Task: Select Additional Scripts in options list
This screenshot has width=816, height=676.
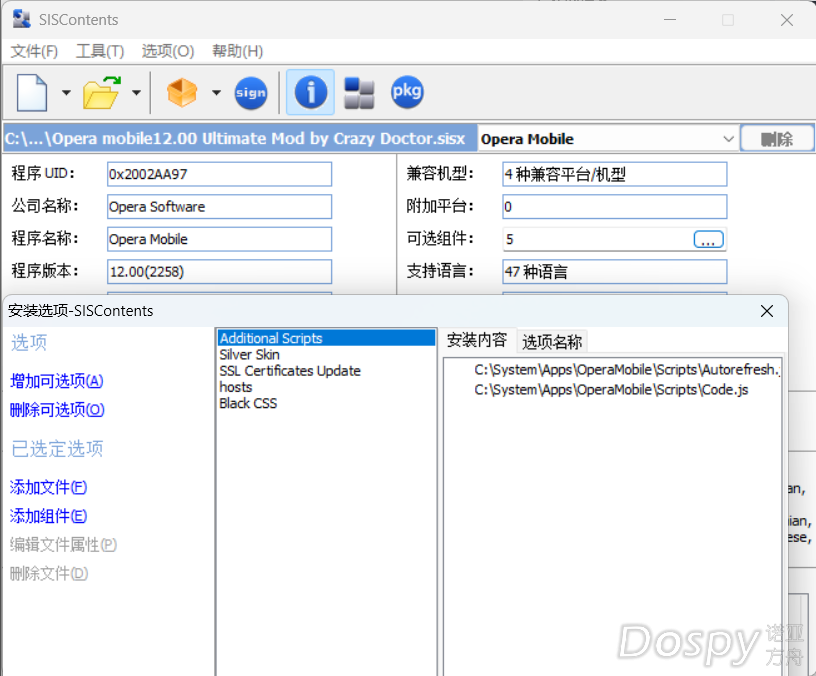Action: 326,338
